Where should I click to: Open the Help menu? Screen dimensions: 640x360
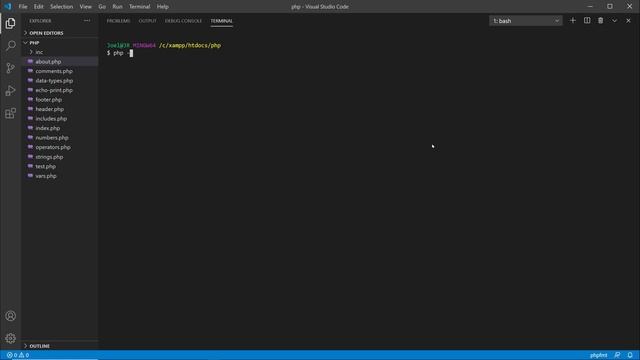coord(163,7)
